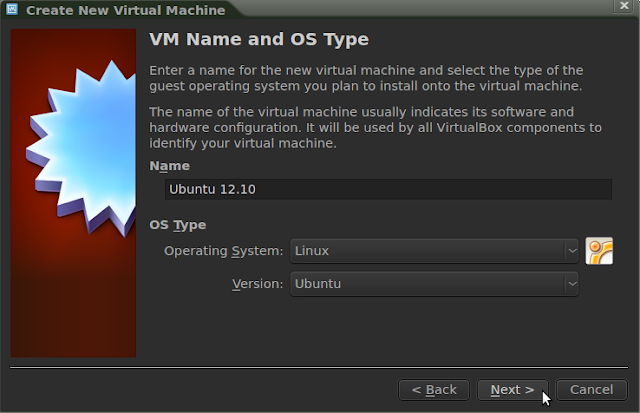Click the 'Version:' label

coord(258,284)
